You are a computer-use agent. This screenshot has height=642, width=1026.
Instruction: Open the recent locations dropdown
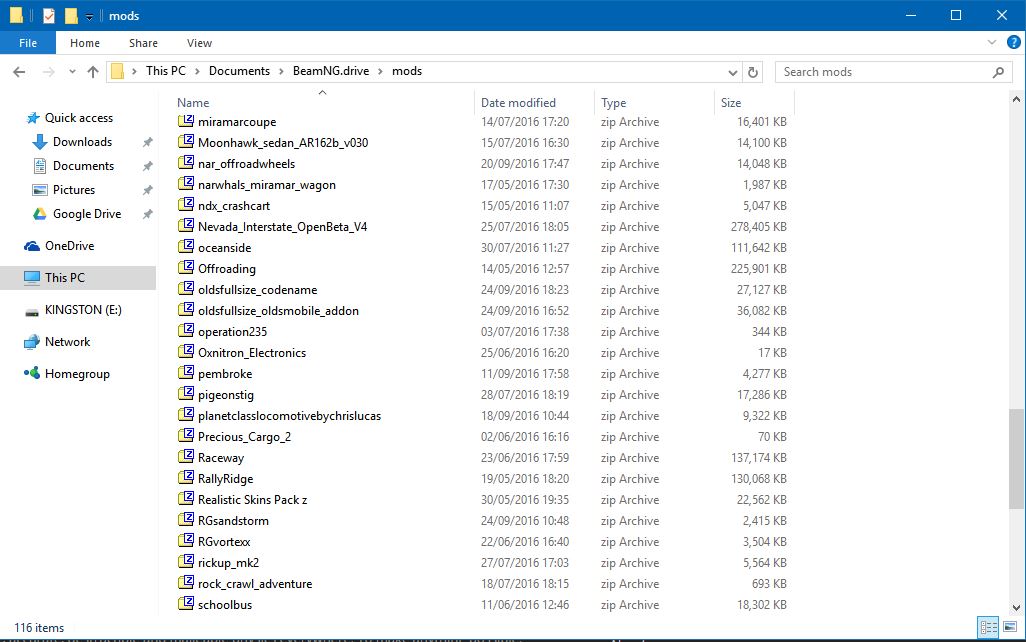72,72
